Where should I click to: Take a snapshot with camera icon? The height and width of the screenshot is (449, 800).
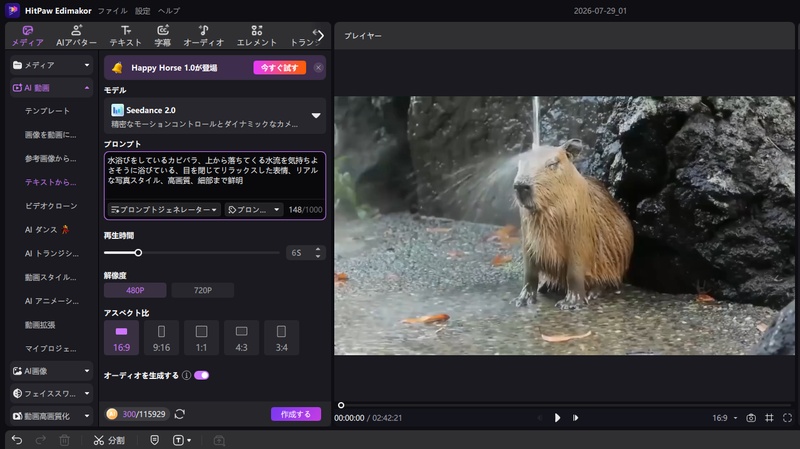click(x=751, y=418)
